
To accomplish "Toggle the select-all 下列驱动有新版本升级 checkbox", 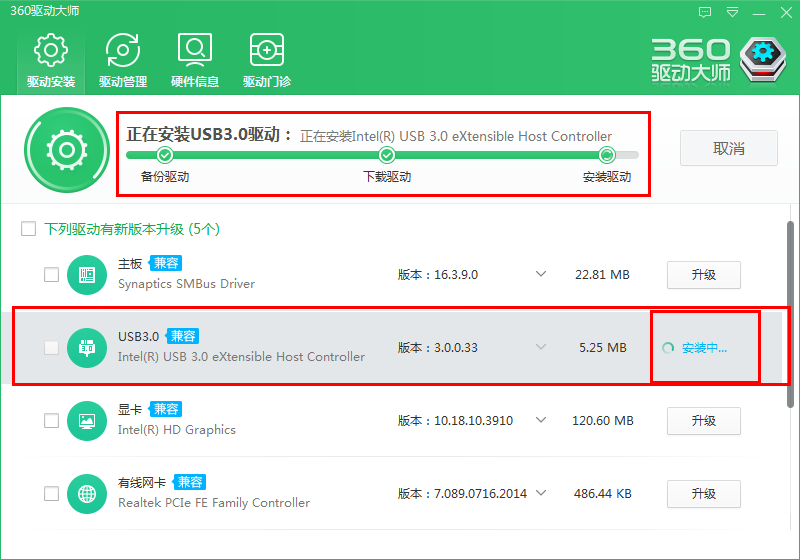I will point(29,228).
